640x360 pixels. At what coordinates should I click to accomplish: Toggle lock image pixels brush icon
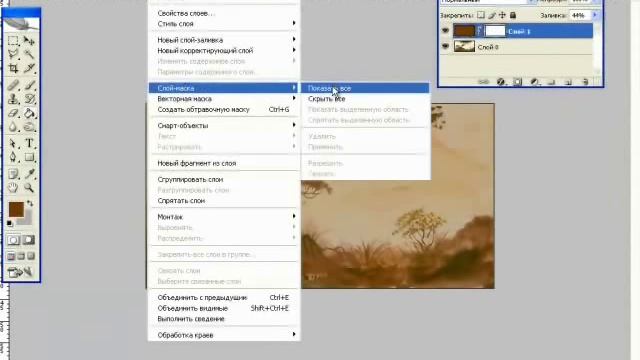(x=492, y=15)
